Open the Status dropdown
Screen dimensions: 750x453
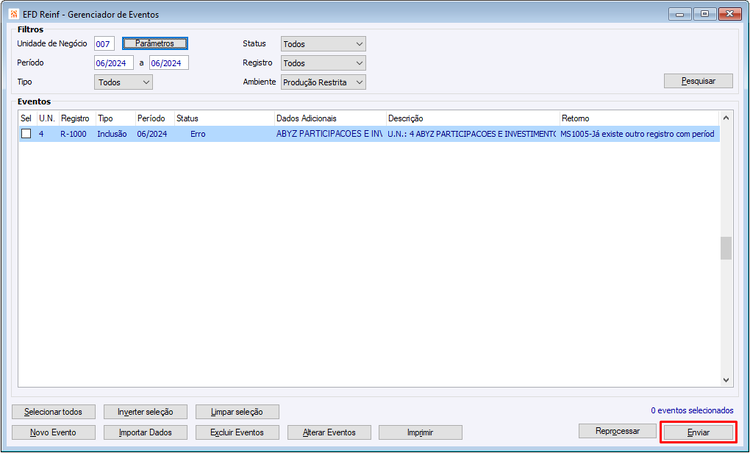coord(323,44)
